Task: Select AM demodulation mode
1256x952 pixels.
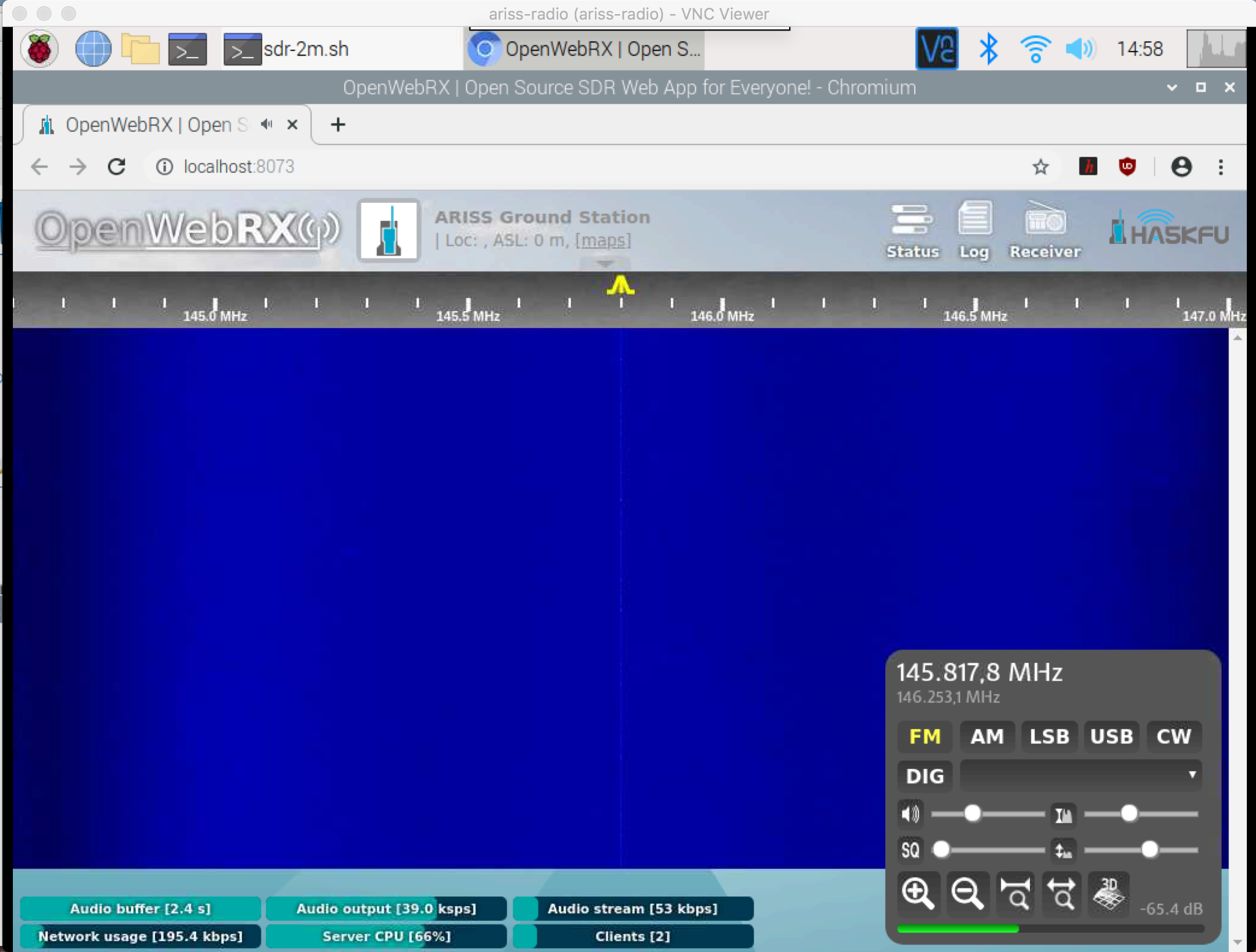Action: click(987, 736)
